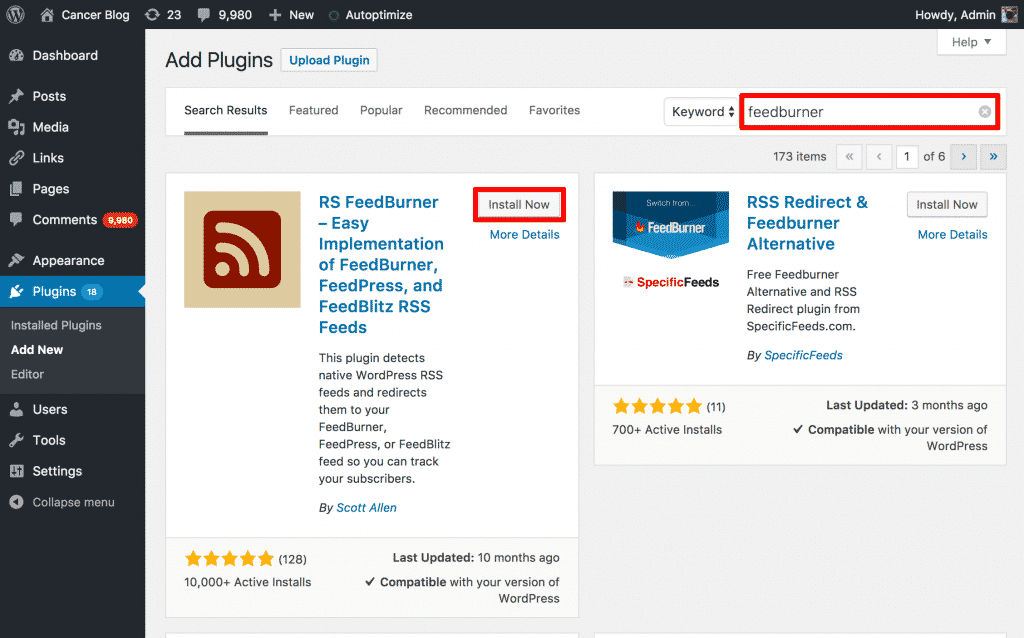
Task: Select the Dashboard icon in the sidebar
Action: pyautogui.click(x=18, y=56)
